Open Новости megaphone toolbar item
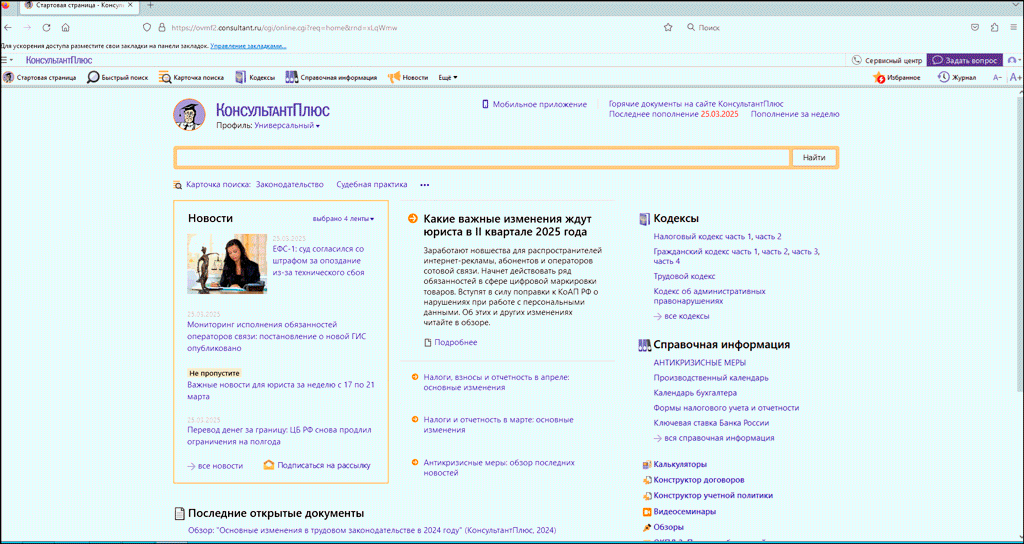The image size is (1024, 544). [408, 77]
